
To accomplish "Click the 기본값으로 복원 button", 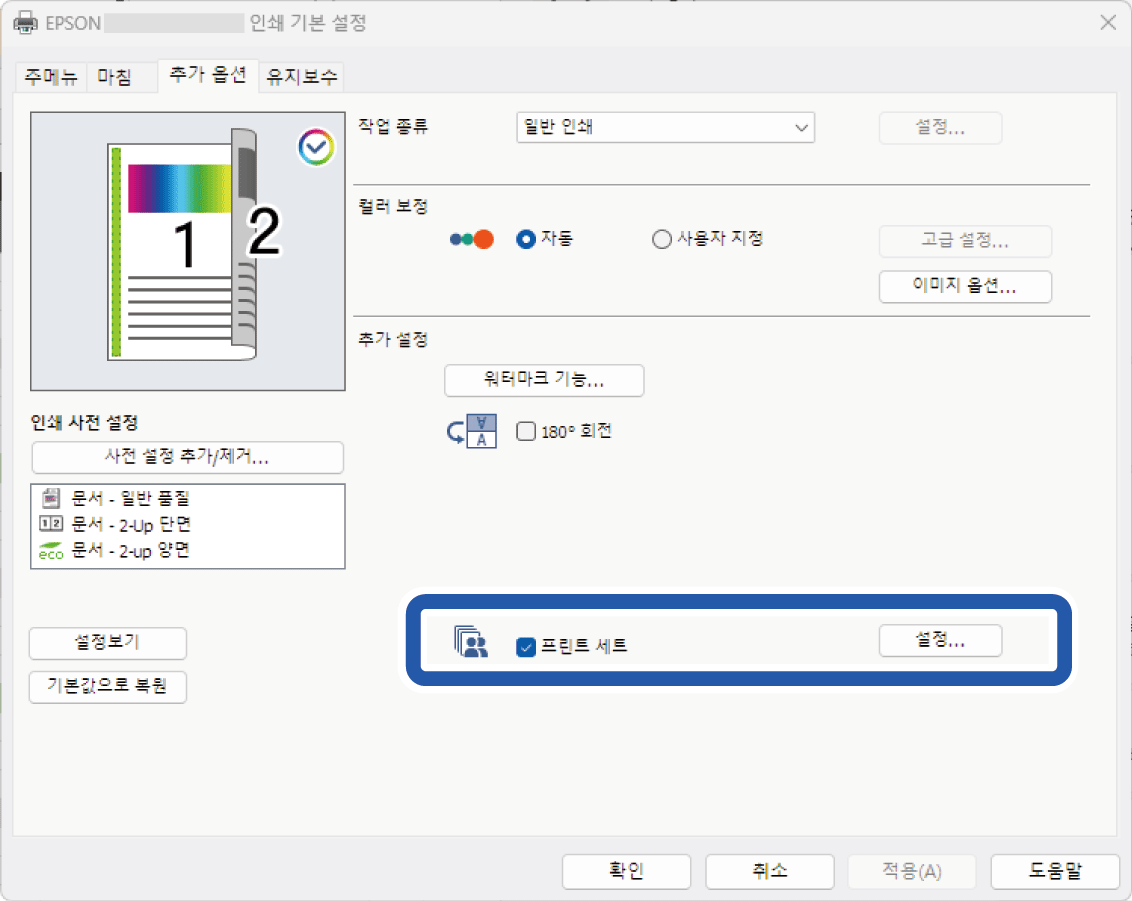I will (x=108, y=687).
